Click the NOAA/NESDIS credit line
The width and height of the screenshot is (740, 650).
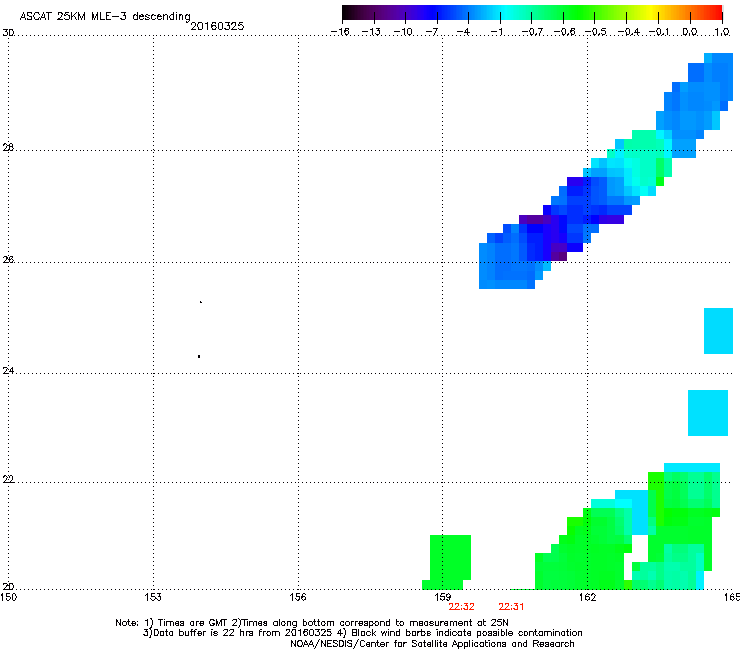pyautogui.click(x=432, y=644)
